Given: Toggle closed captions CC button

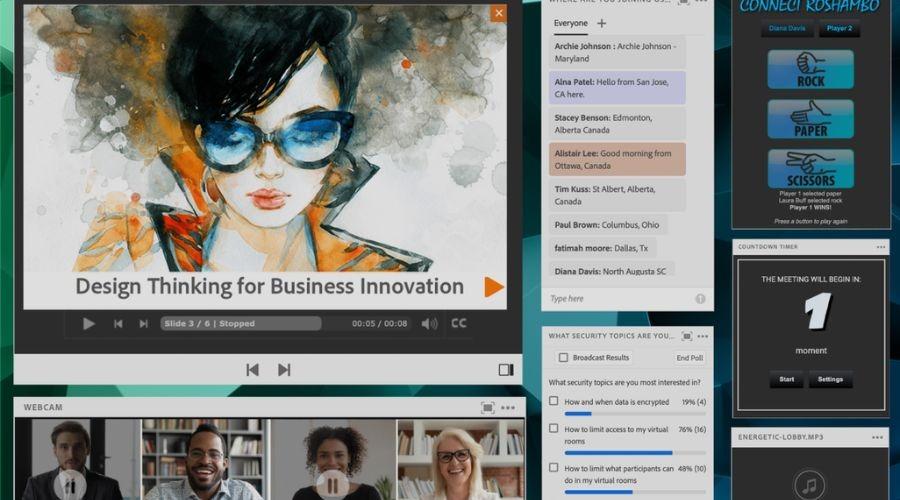Looking at the screenshot, I should point(459,323).
